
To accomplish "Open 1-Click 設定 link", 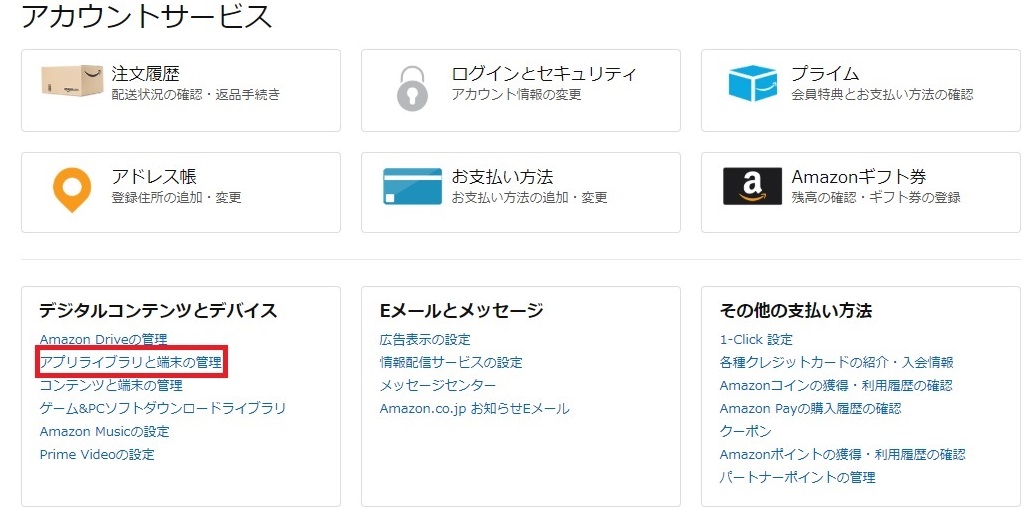I will point(756,339).
